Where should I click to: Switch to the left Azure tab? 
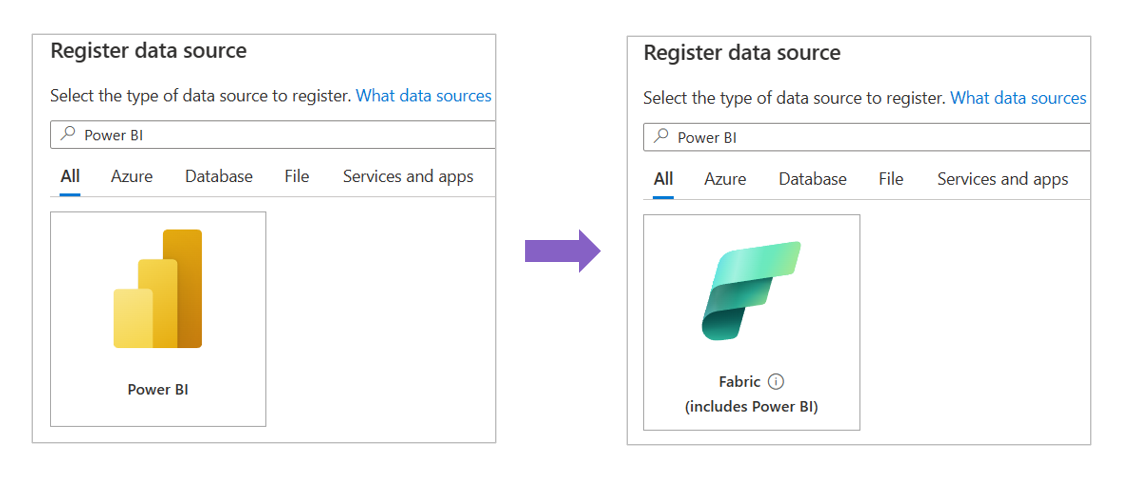[x=132, y=176]
